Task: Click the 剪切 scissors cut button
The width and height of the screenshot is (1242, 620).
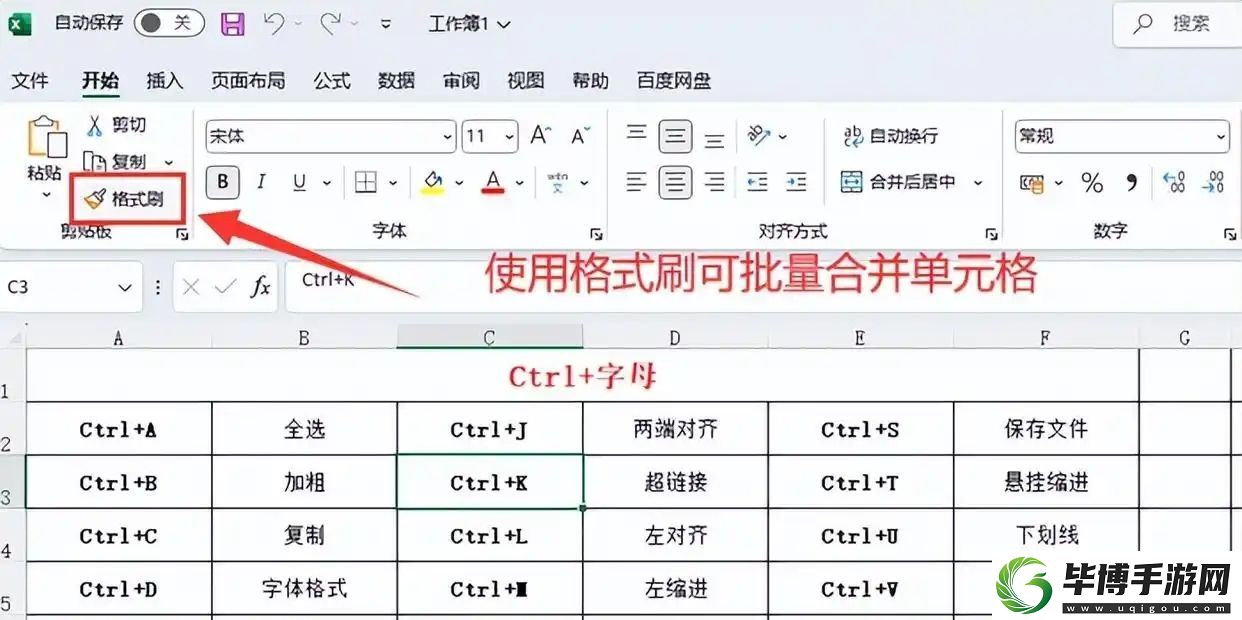Action: click(x=116, y=125)
